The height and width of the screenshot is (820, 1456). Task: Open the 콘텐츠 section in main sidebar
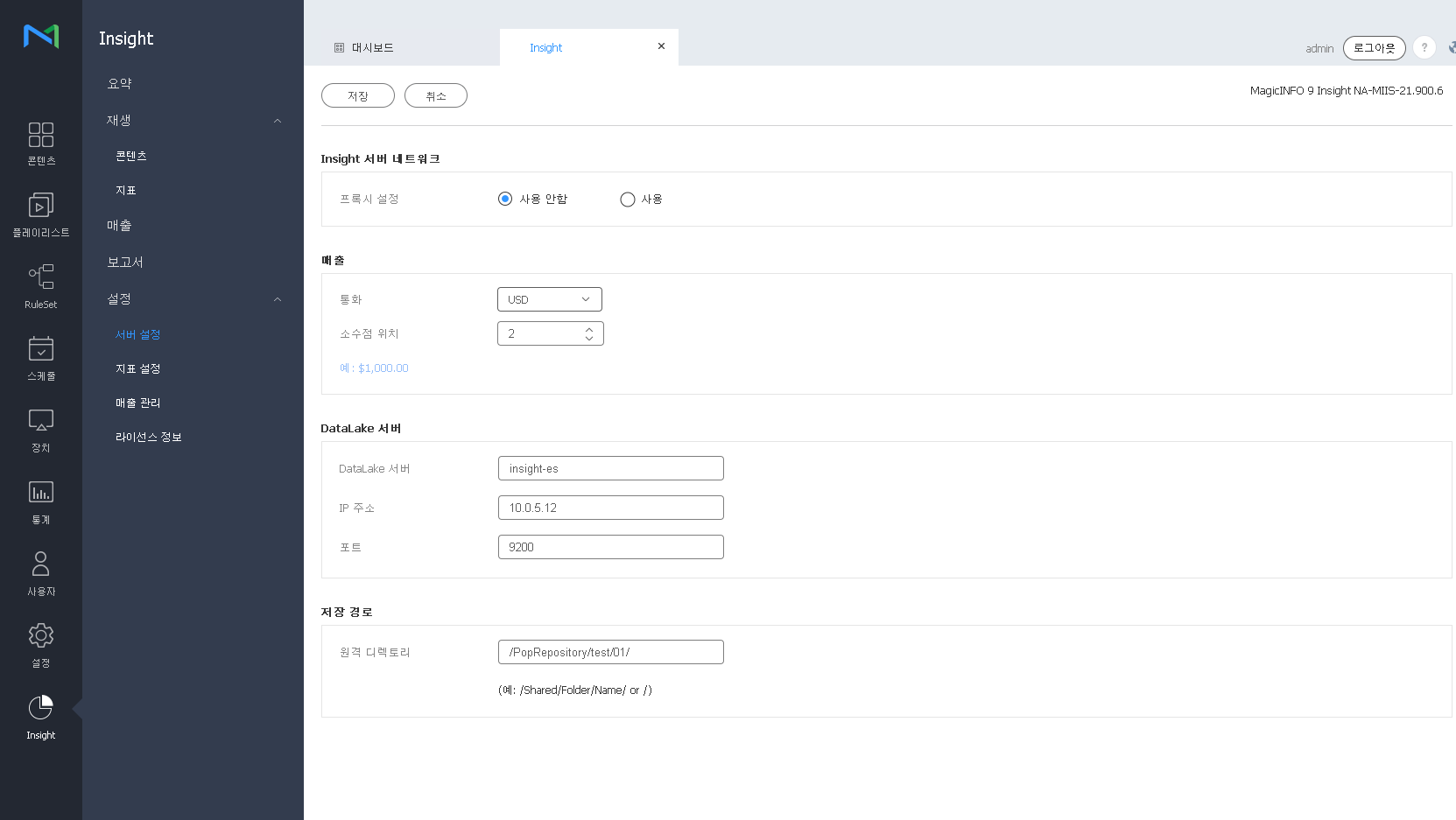pos(40,144)
